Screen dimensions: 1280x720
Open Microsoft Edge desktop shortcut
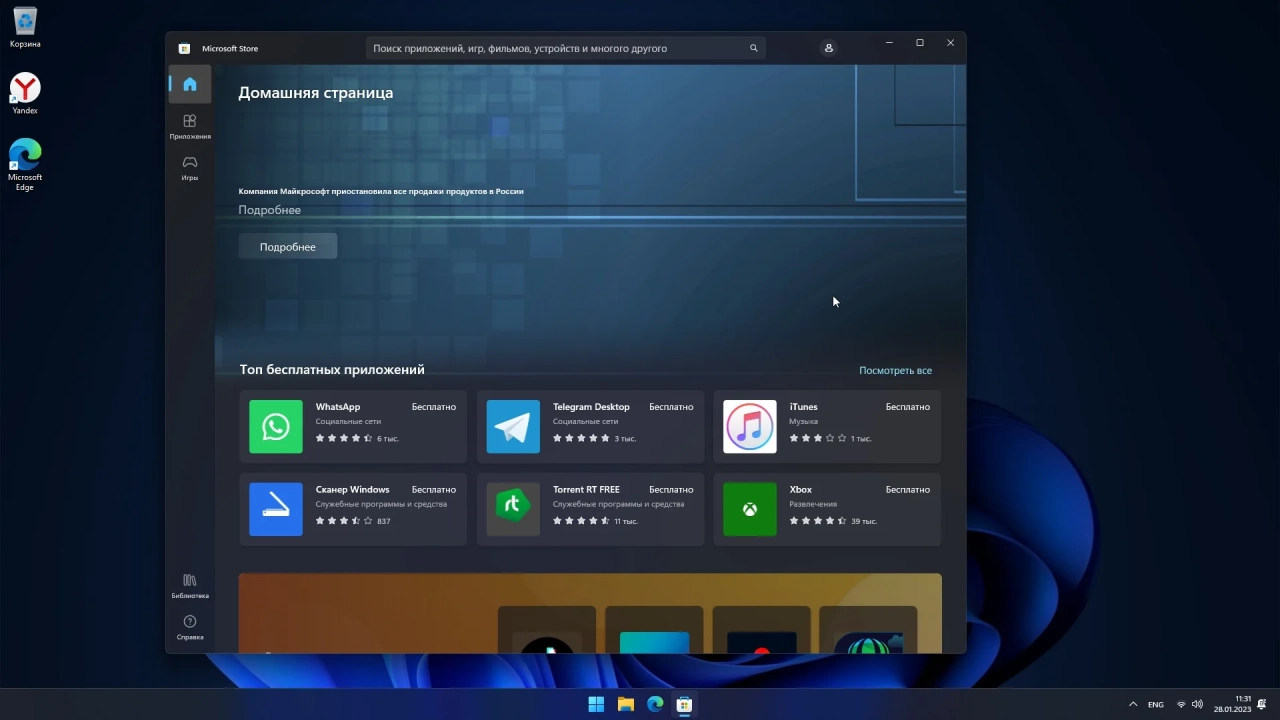coord(25,165)
